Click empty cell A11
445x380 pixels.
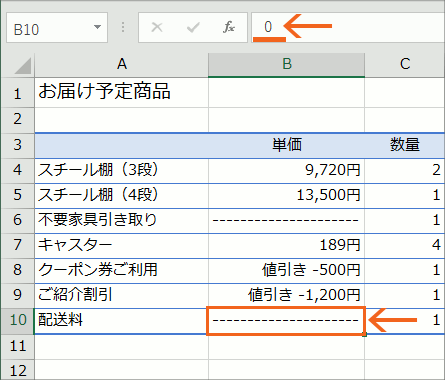122,347
